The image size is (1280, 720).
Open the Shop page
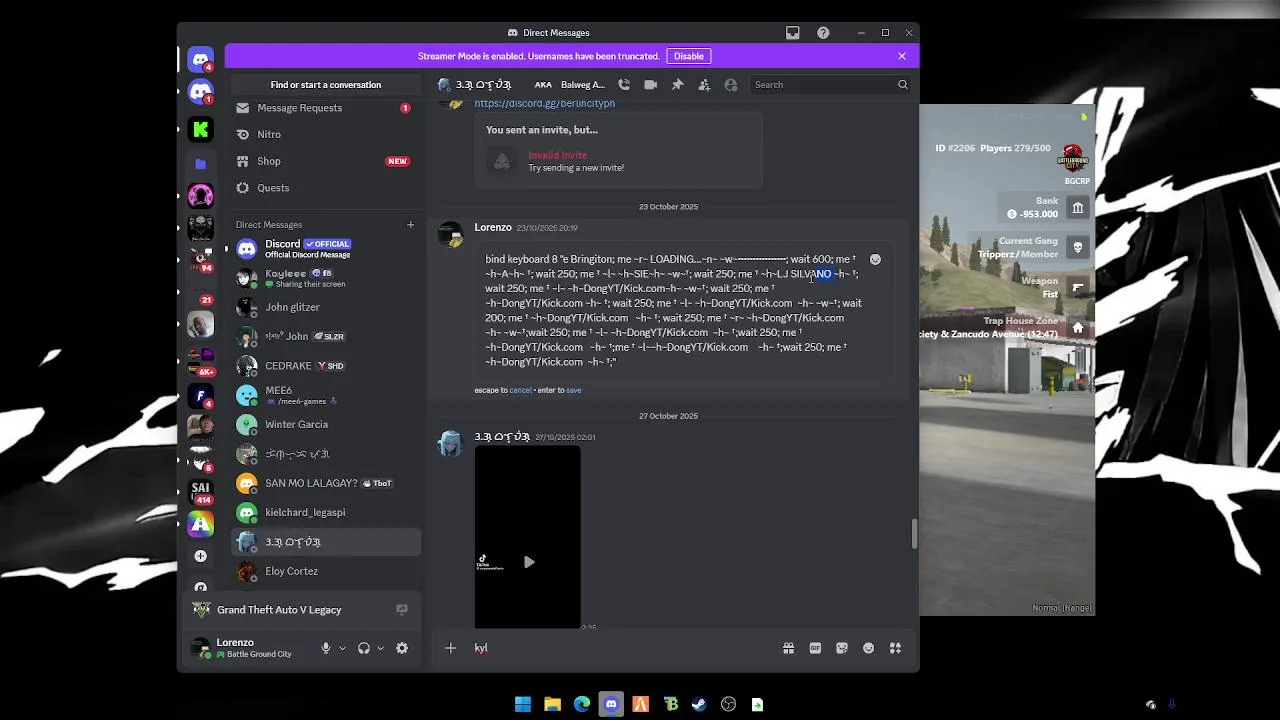326,161
